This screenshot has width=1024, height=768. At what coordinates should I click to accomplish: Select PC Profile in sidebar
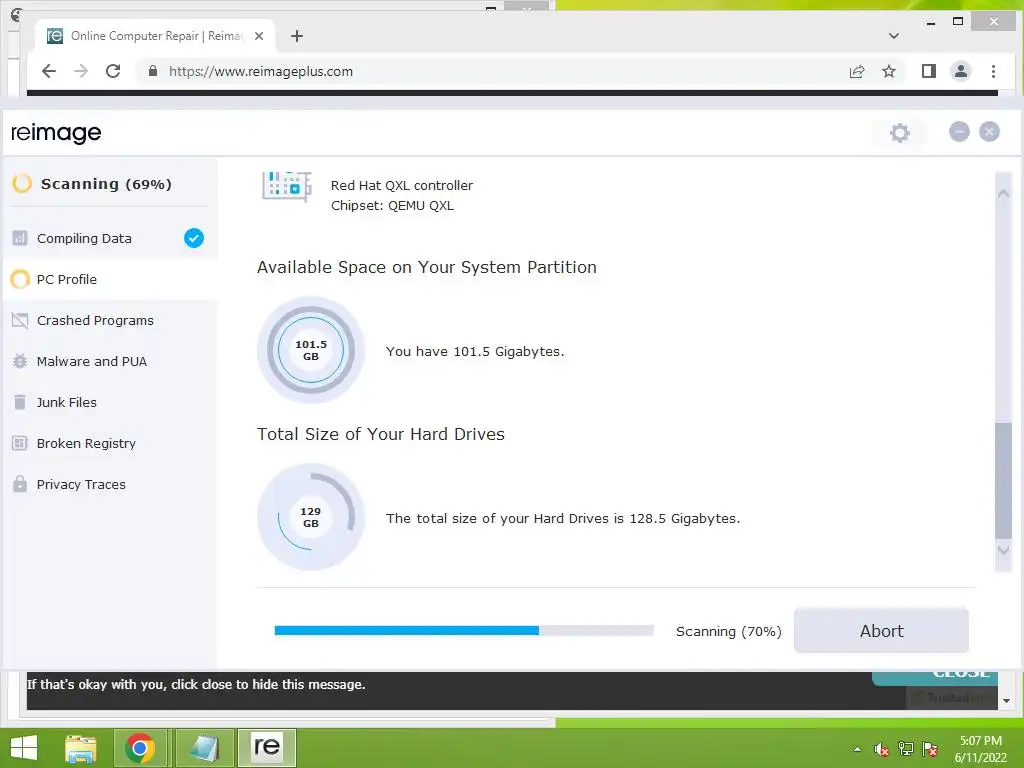pos(109,280)
